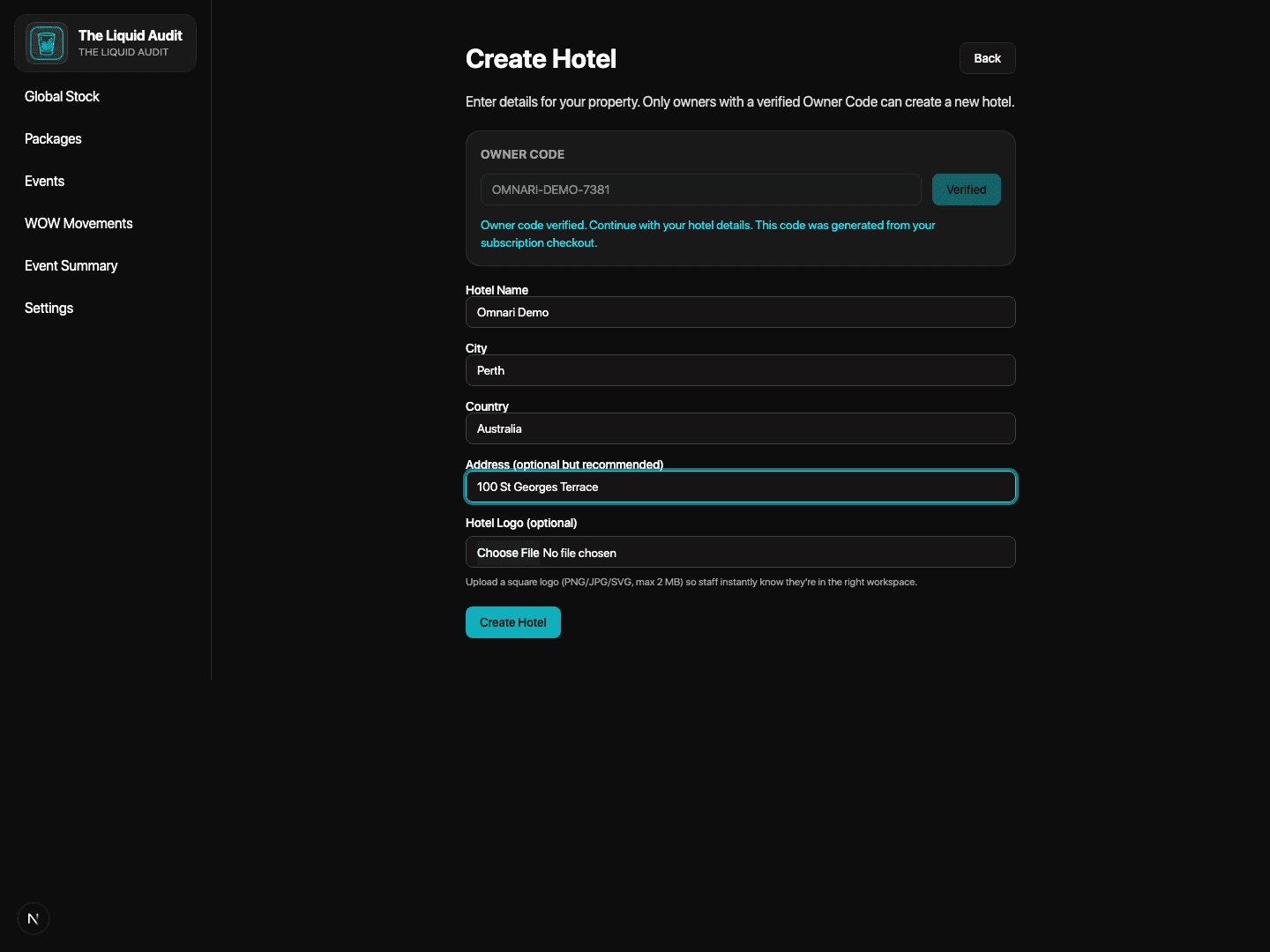This screenshot has width=1270, height=952.
Task: Navigate to Global Stock
Action: [62, 96]
